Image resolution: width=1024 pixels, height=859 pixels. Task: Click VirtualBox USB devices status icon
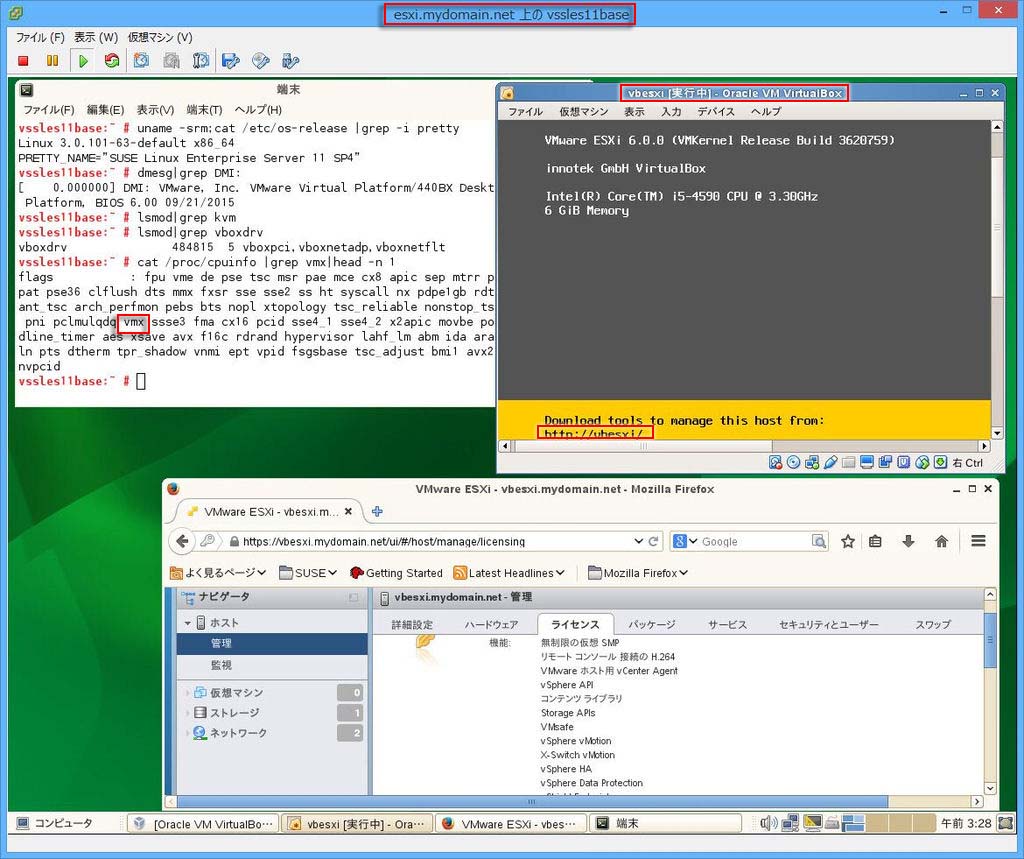(830, 462)
